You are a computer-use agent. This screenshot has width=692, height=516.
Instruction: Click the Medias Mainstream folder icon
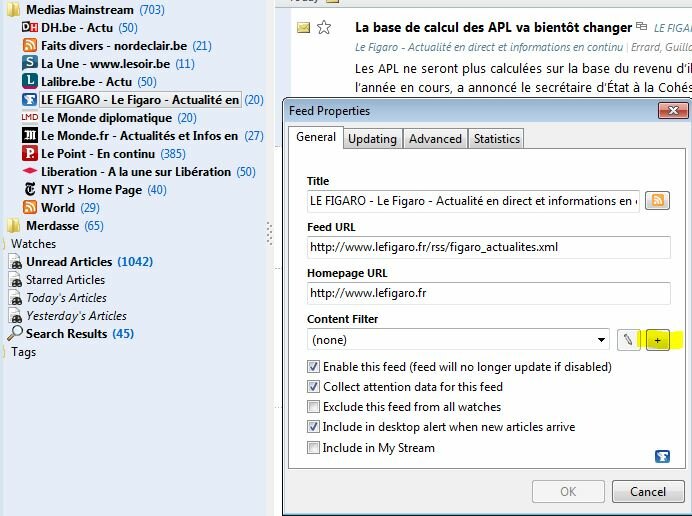pyautogui.click(x=14, y=10)
